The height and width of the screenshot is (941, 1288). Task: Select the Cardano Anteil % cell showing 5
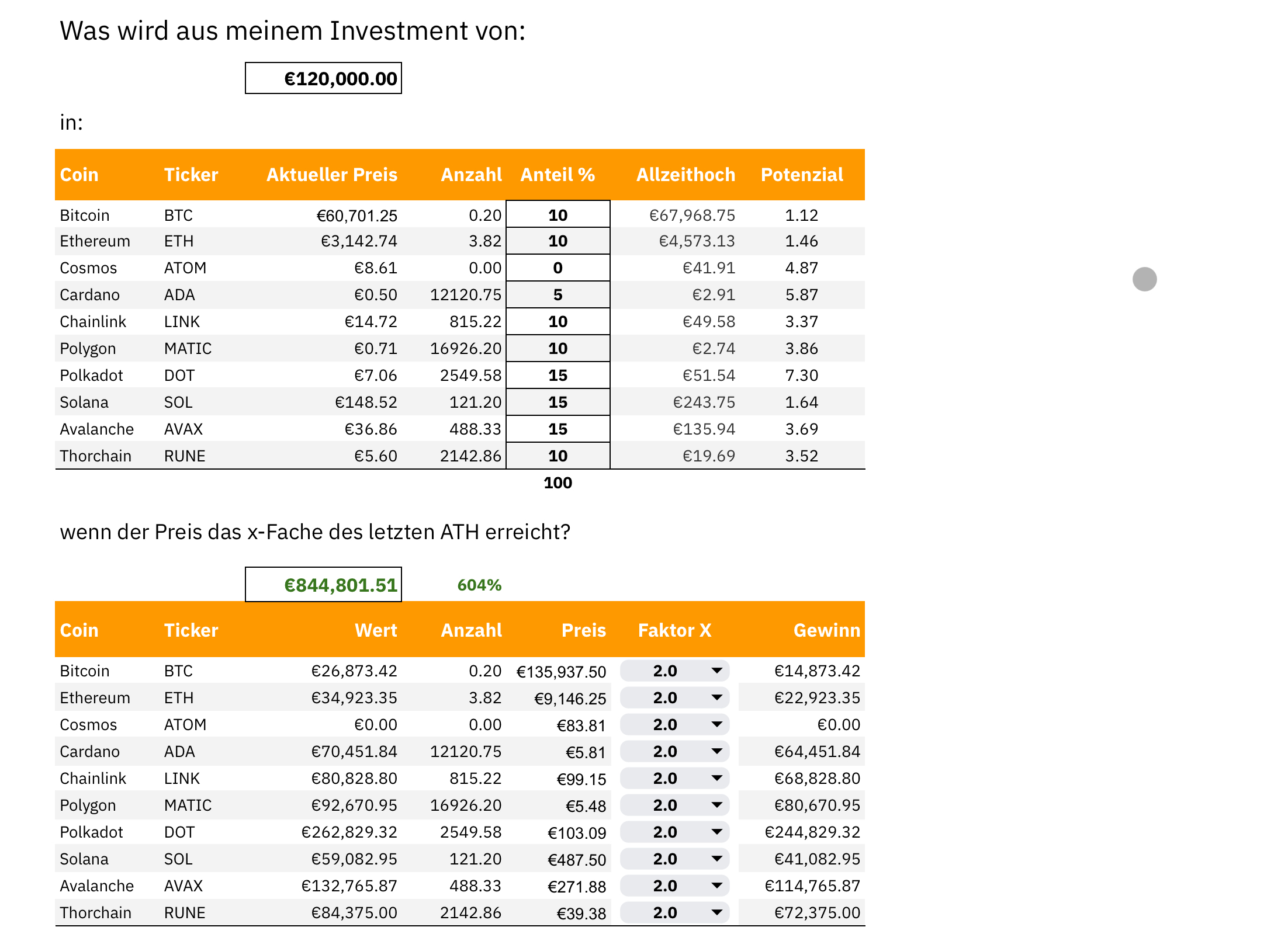pos(558,294)
